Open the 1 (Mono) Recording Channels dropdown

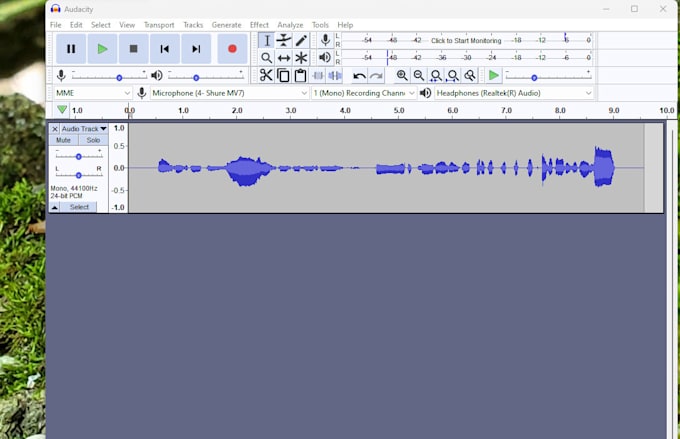(x=364, y=93)
